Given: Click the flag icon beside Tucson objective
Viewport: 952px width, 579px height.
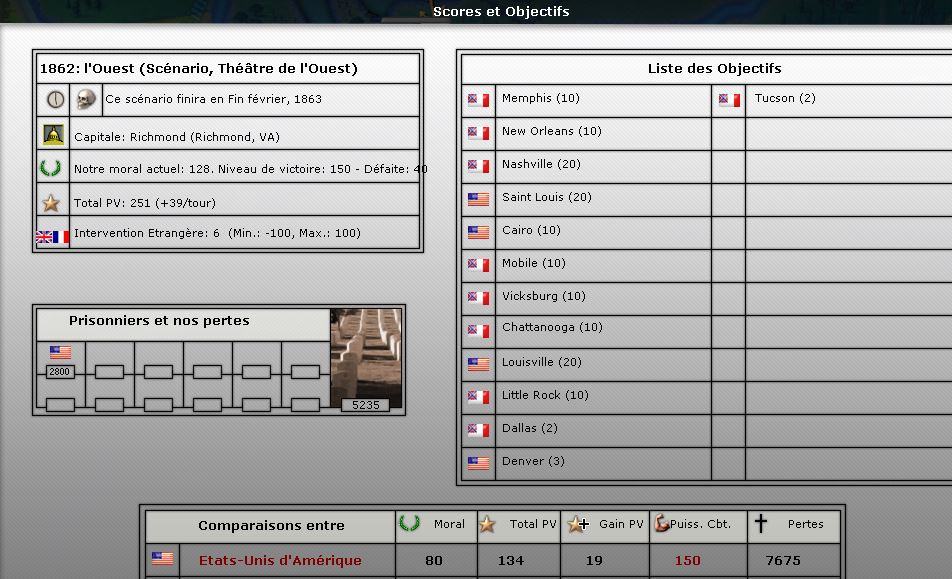Looking at the screenshot, I should point(730,100).
